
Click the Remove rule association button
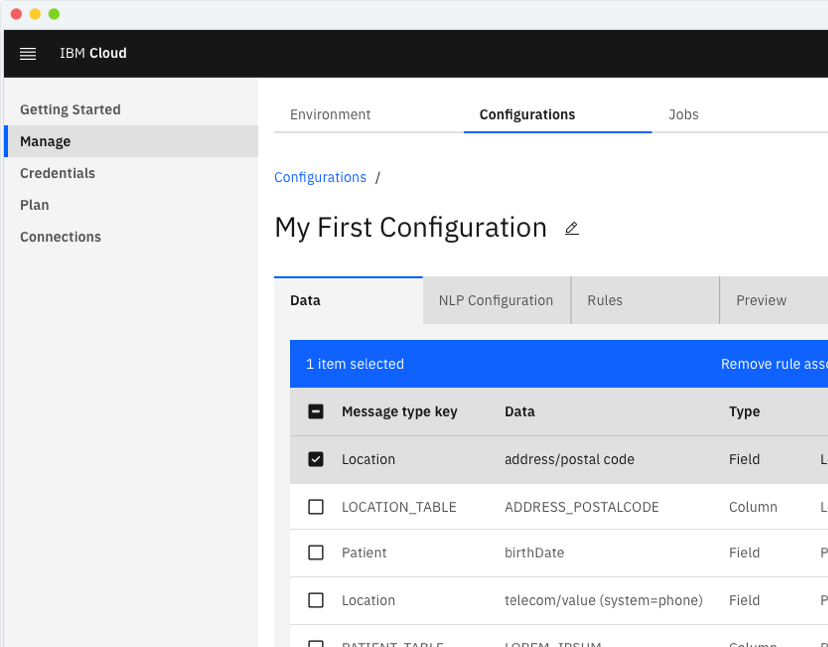coord(773,365)
